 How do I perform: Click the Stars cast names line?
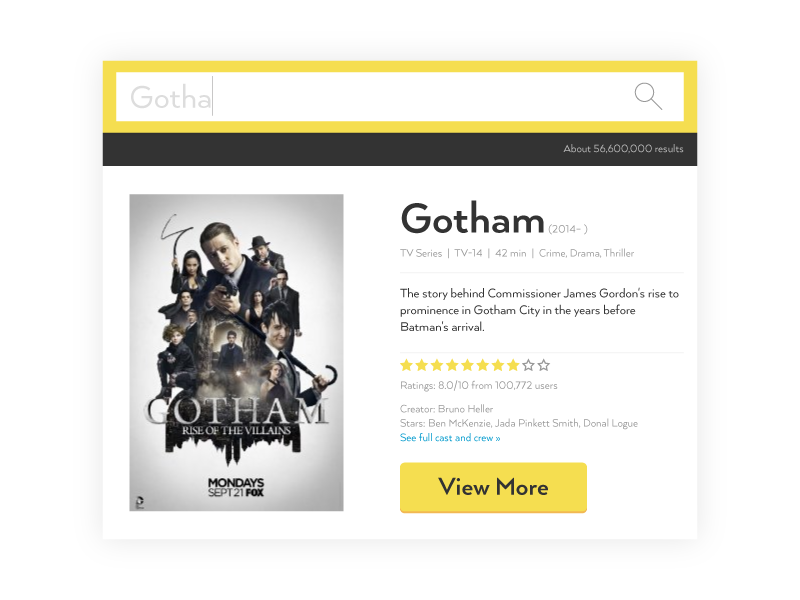pos(519,423)
